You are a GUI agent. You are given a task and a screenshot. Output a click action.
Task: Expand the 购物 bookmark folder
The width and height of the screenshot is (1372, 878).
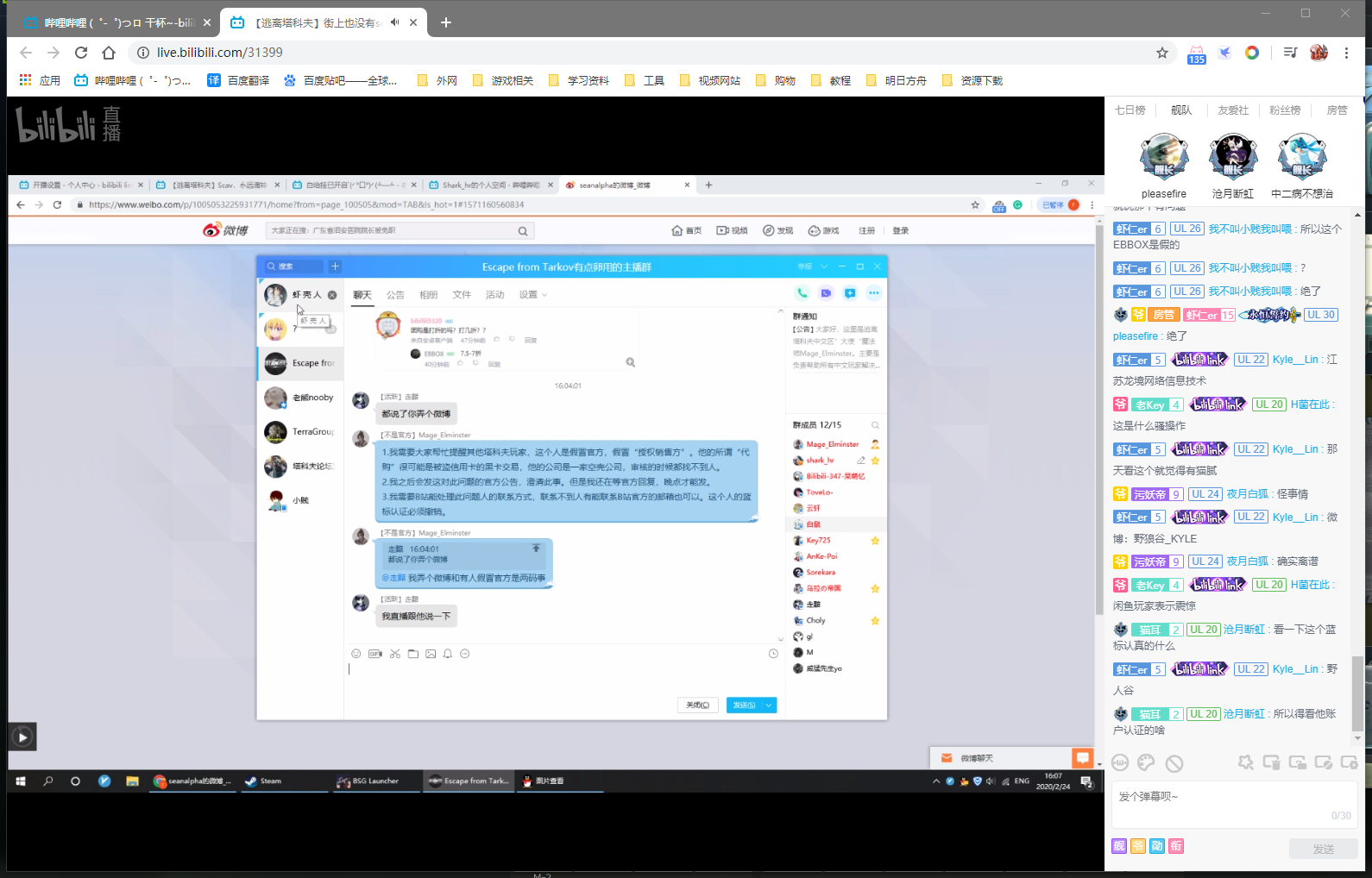coord(775,80)
